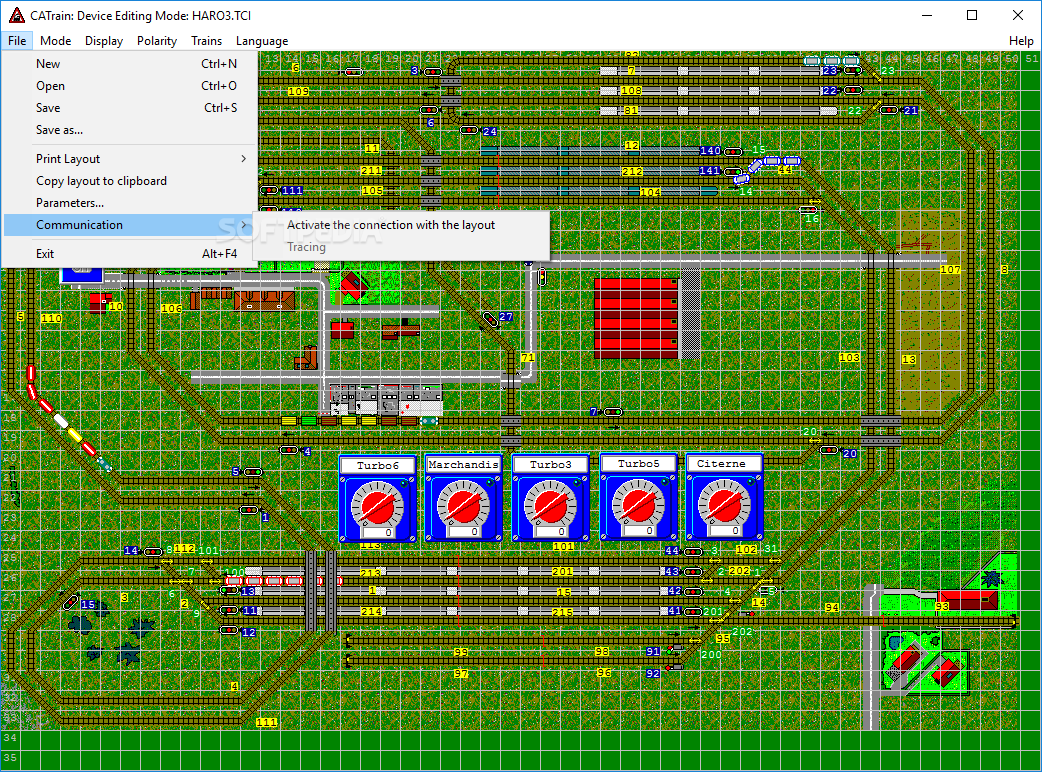Select Copy layout to clipboard
The height and width of the screenshot is (772, 1042).
pyautogui.click(x=130, y=181)
